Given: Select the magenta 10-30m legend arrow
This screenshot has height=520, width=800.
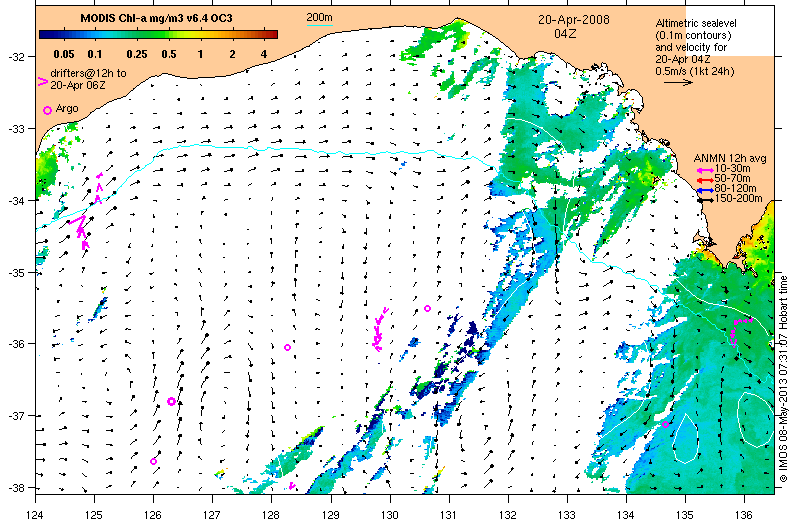Looking at the screenshot, I should pos(706,170).
